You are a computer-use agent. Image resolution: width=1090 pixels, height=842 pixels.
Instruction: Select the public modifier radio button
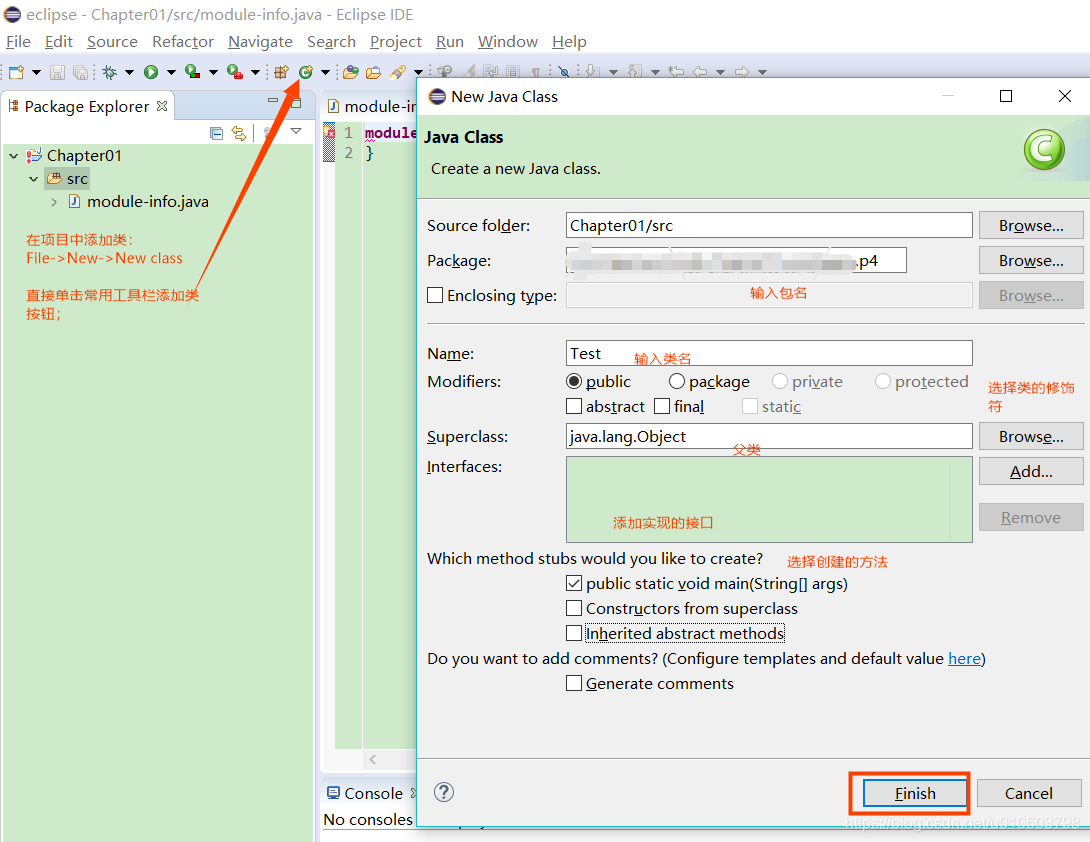574,382
